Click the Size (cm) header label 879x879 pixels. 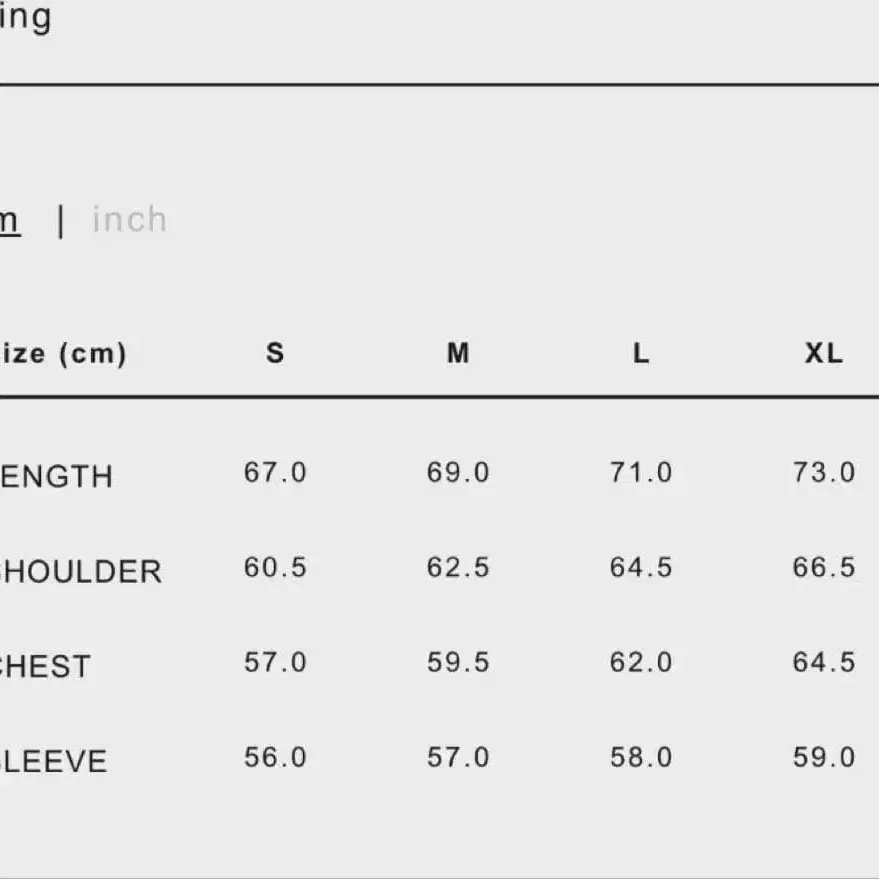pos(62,354)
